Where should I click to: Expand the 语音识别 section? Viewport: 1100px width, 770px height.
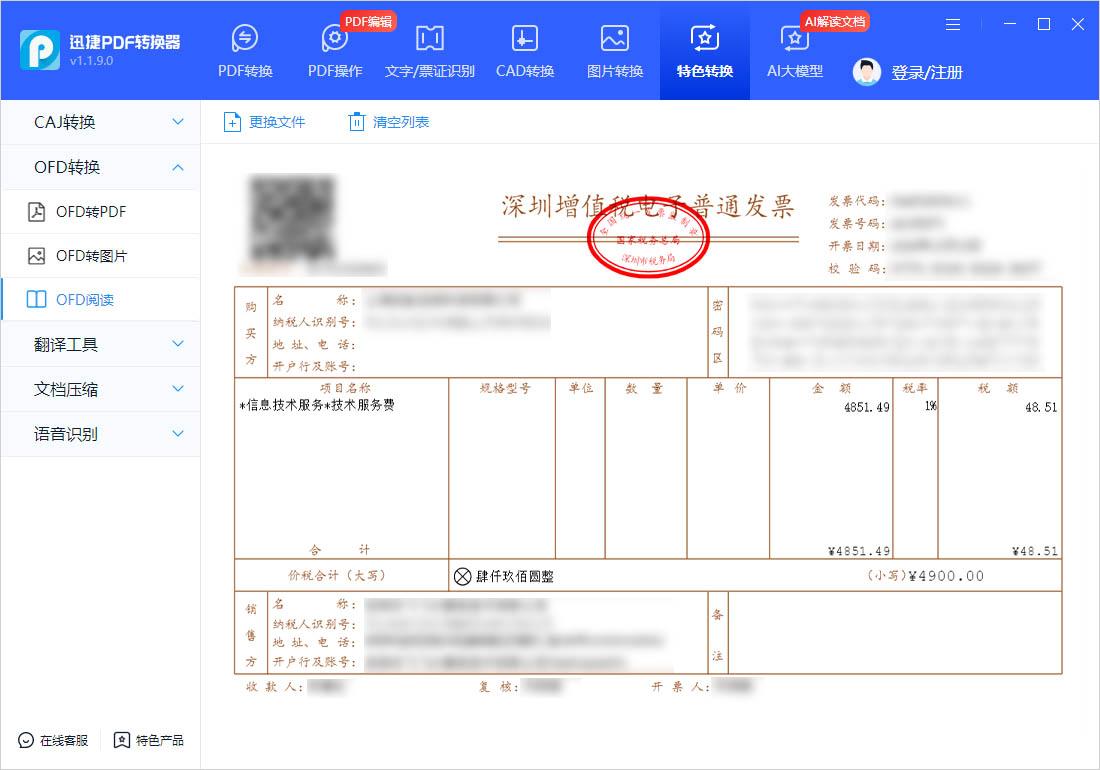(x=99, y=434)
